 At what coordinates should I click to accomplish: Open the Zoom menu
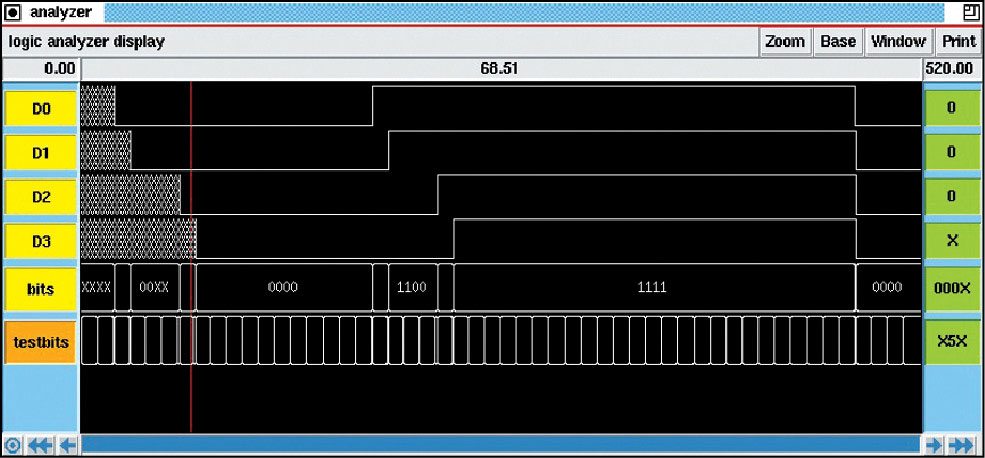tap(784, 42)
